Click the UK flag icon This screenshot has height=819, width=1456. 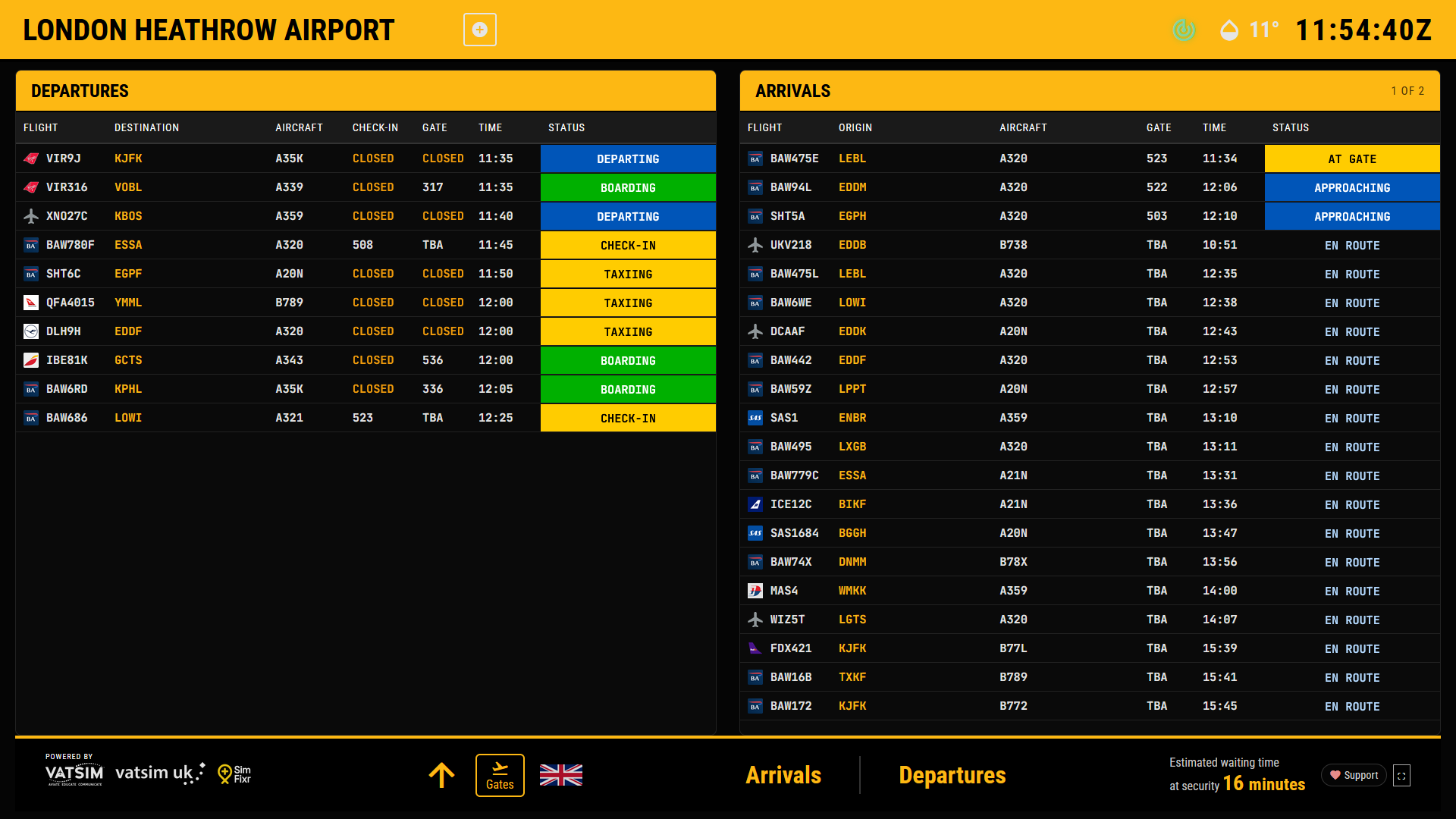point(561,775)
